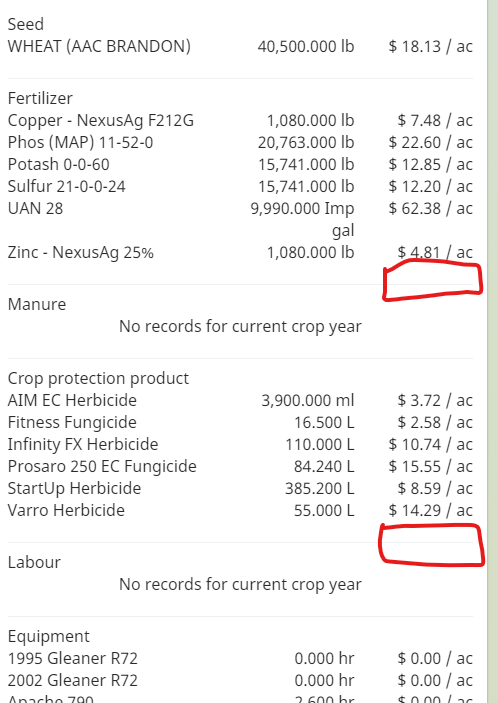The image size is (498, 703).
Task: Select the StartUp Herbicide row
Action: pyautogui.click(x=240, y=488)
